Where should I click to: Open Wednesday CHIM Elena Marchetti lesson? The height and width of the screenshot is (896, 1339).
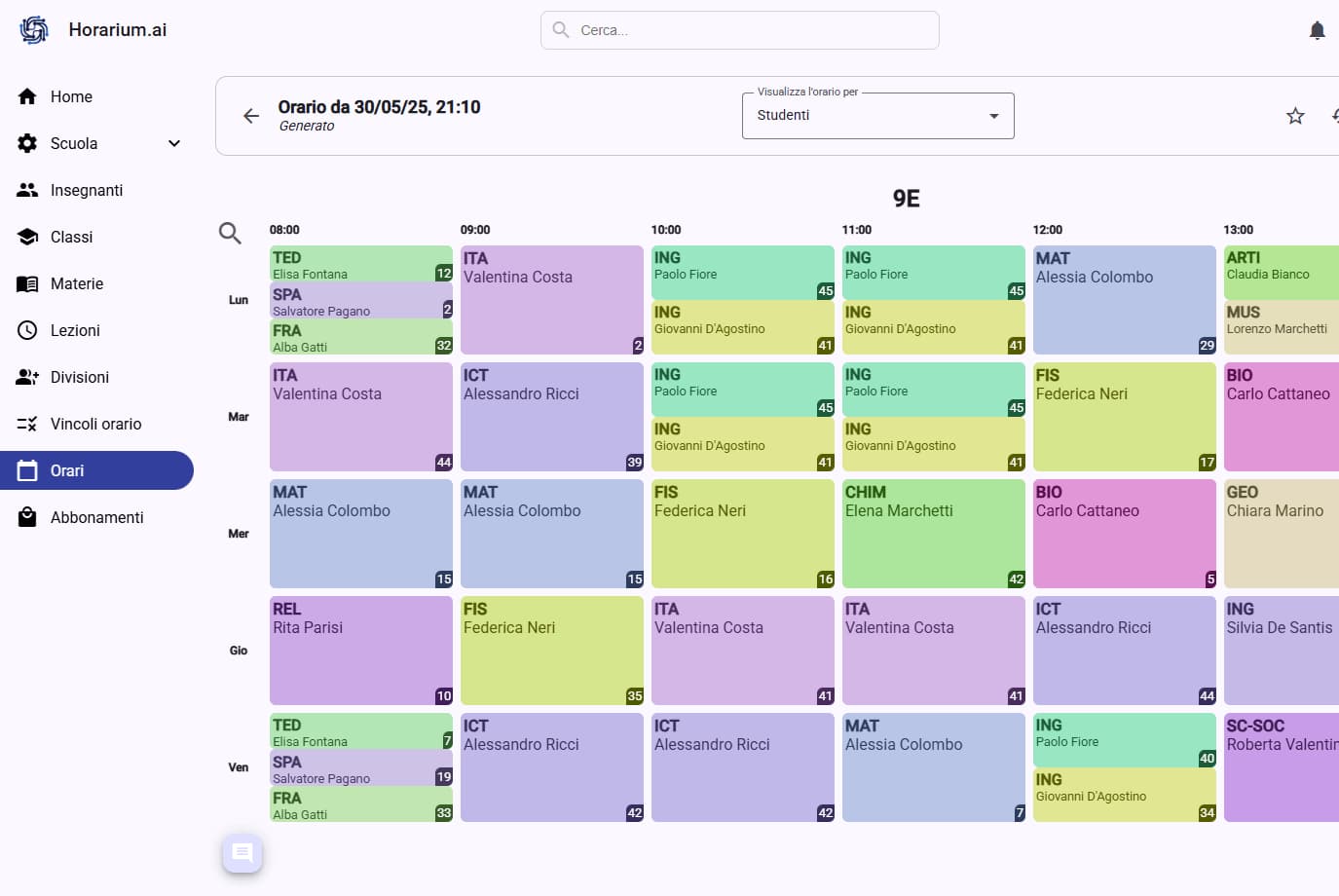pos(933,534)
